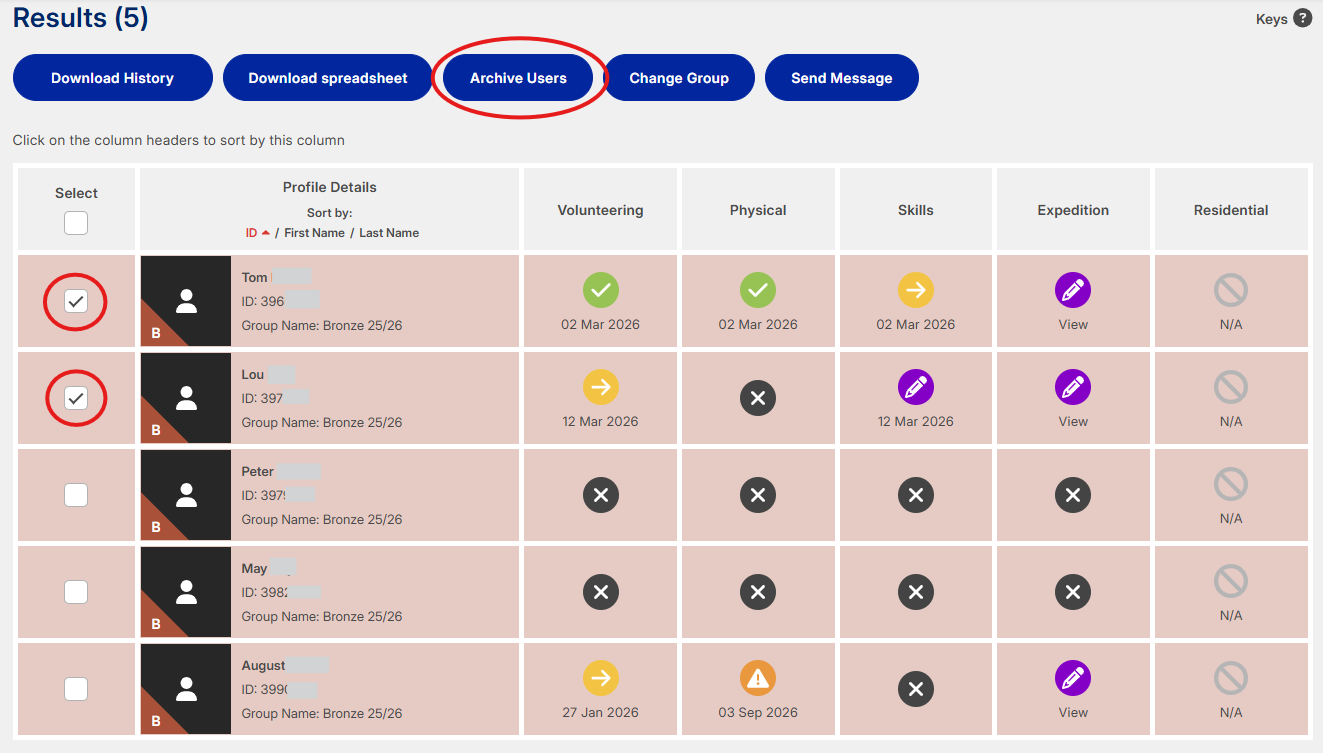
Task: Click the Download History button
Action: (x=113, y=78)
